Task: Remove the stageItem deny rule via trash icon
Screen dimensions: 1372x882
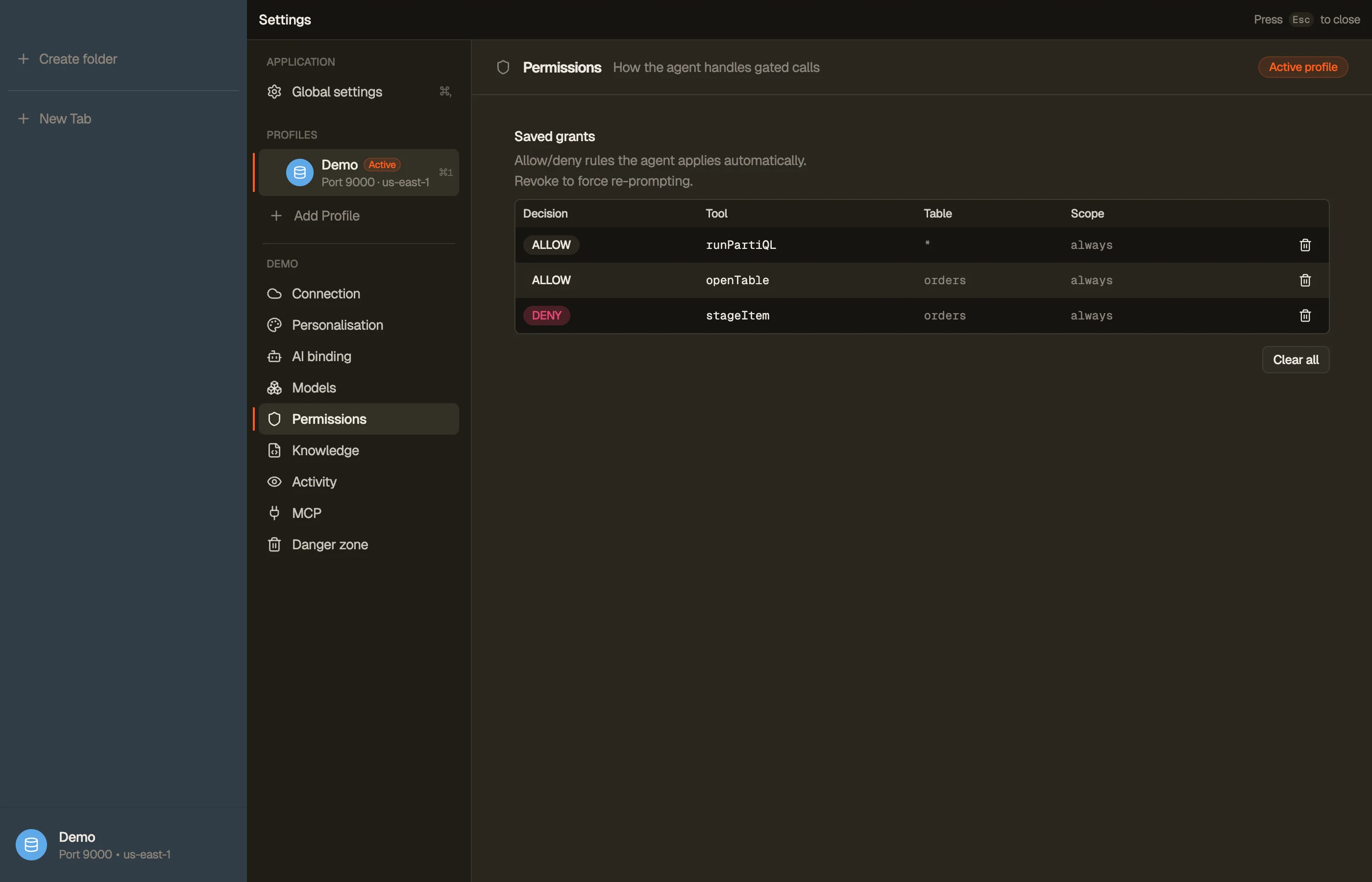Action: pos(1305,316)
